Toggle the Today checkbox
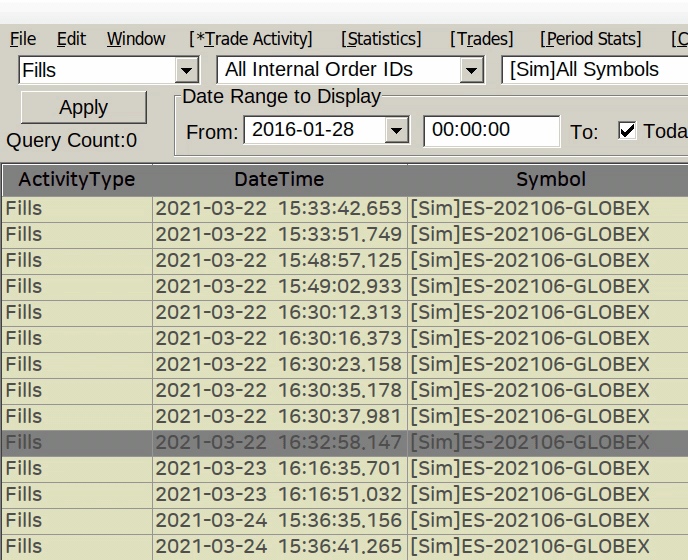Viewport: 688px width, 560px height. pos(627,131)
